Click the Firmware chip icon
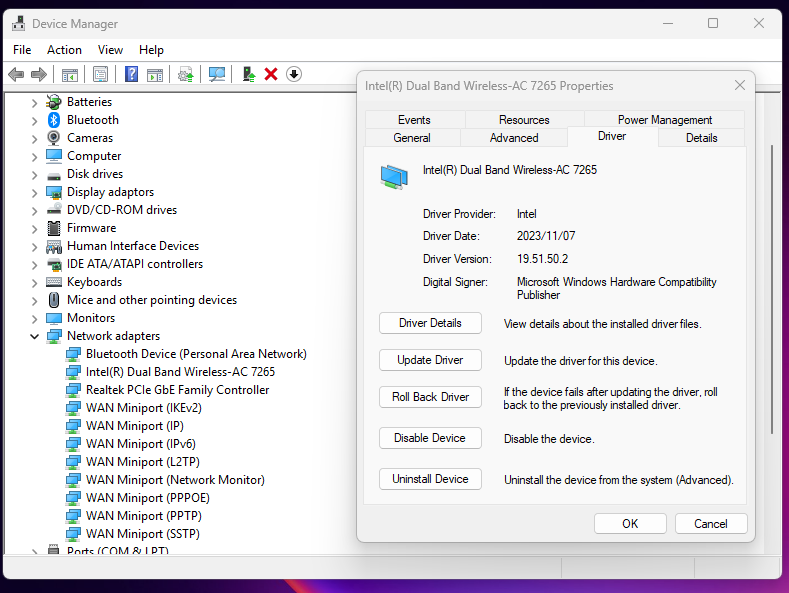This screenshot has height=593, width=789. pos(53,228)
